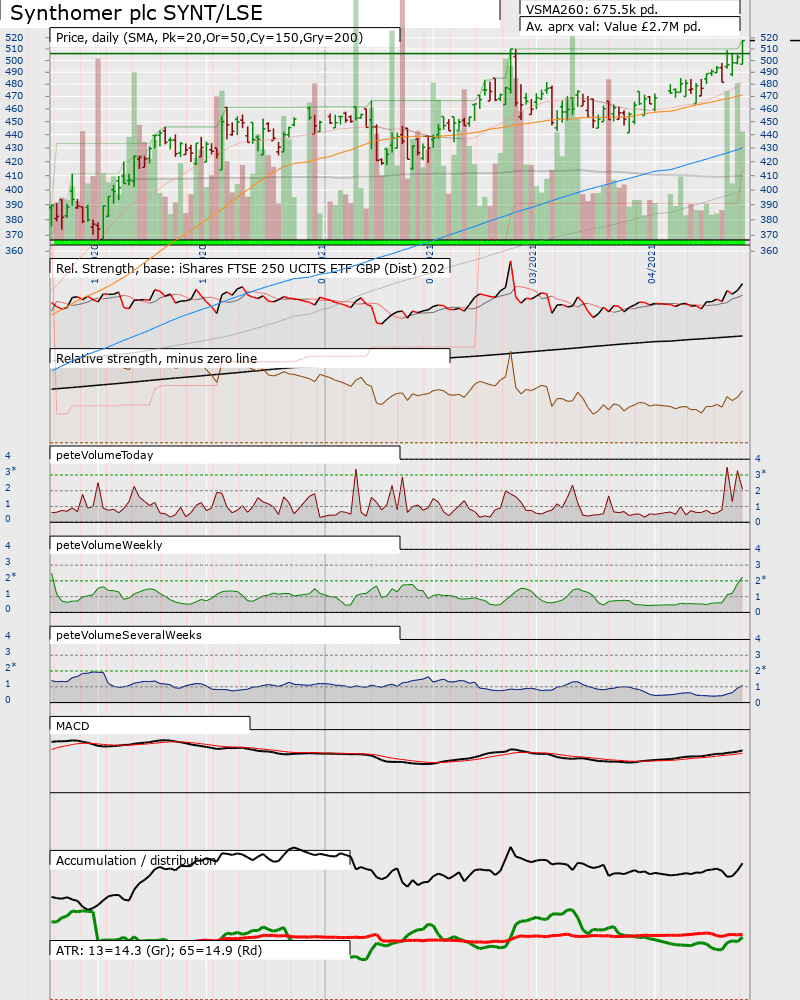Select the Price, daily SMA panel header
The width and height of the screenshot is (800, 1000).
coord(209,38)
